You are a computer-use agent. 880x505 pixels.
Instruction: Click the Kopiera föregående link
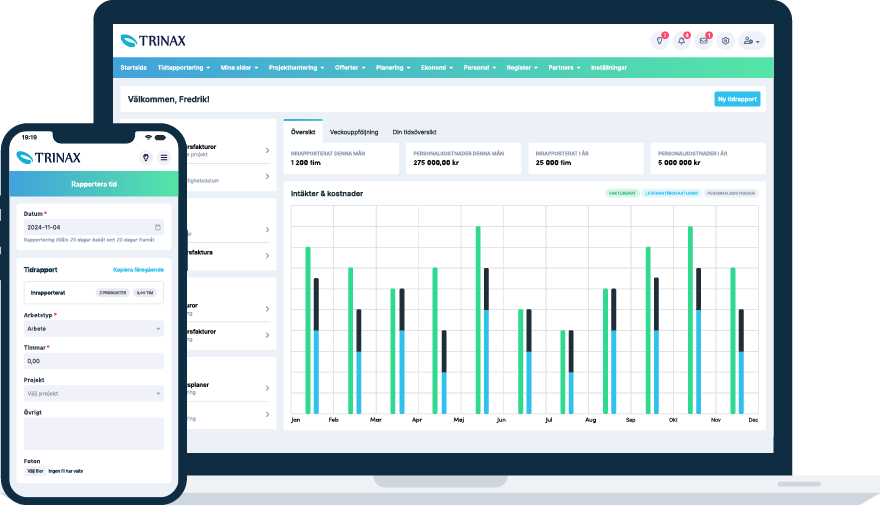click(x=138, y=270)
